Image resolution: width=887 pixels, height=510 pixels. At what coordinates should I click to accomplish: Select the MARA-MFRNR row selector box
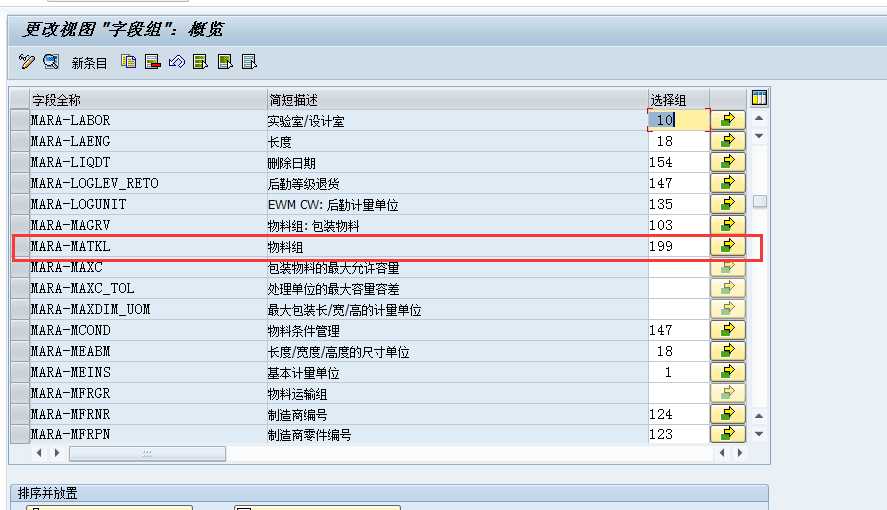[20, 414]
